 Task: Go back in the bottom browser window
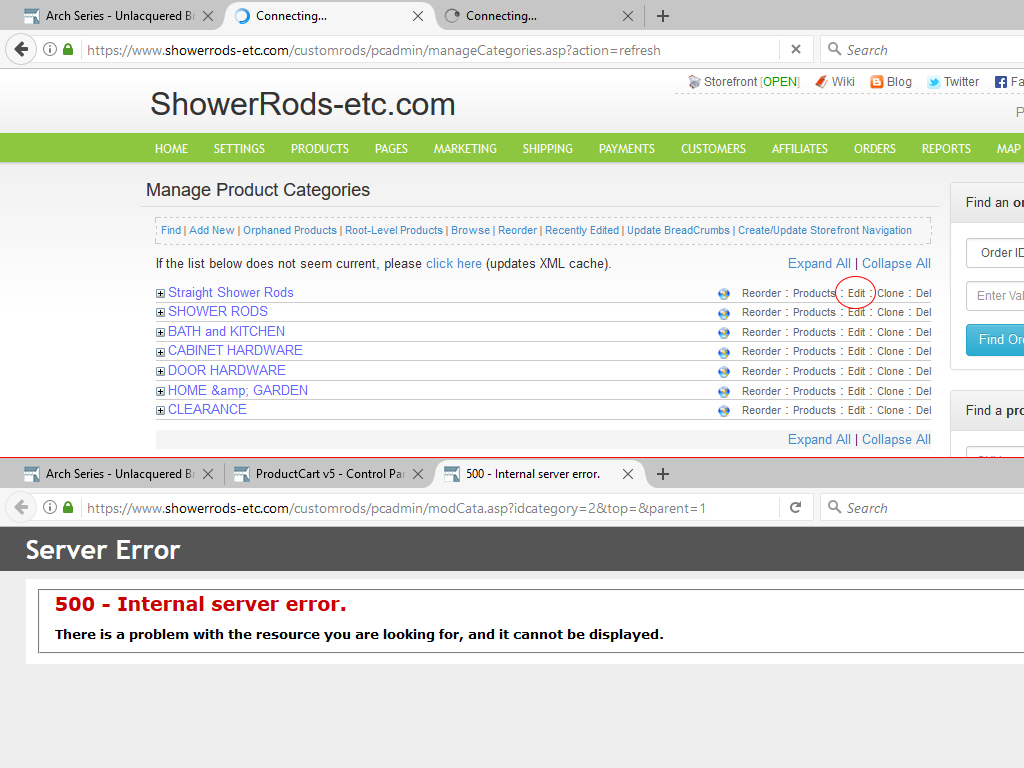click(21, 507)
